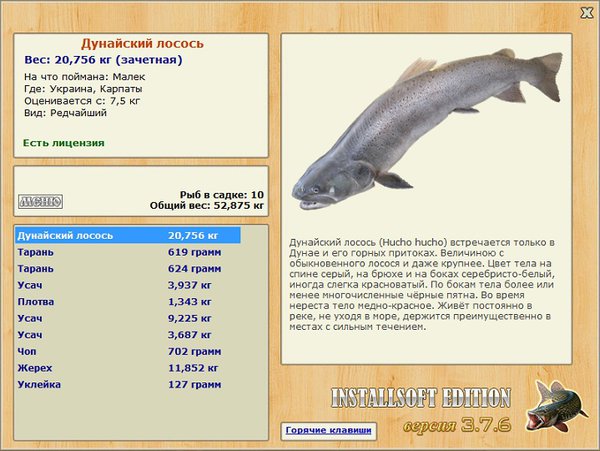The height and width of the screenshot is (451, 600).
Task: Pick the Жерех 11,852 кг entry
Action: (128, 368)
